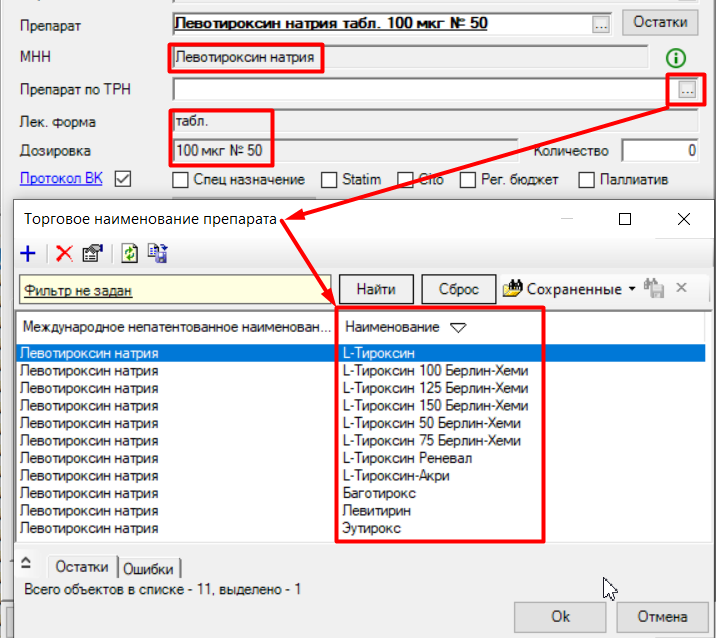This screenshot has height=638, width=716.
Task: Enable the Паллиатив checkbox
Action: click(x=586, y=180)
